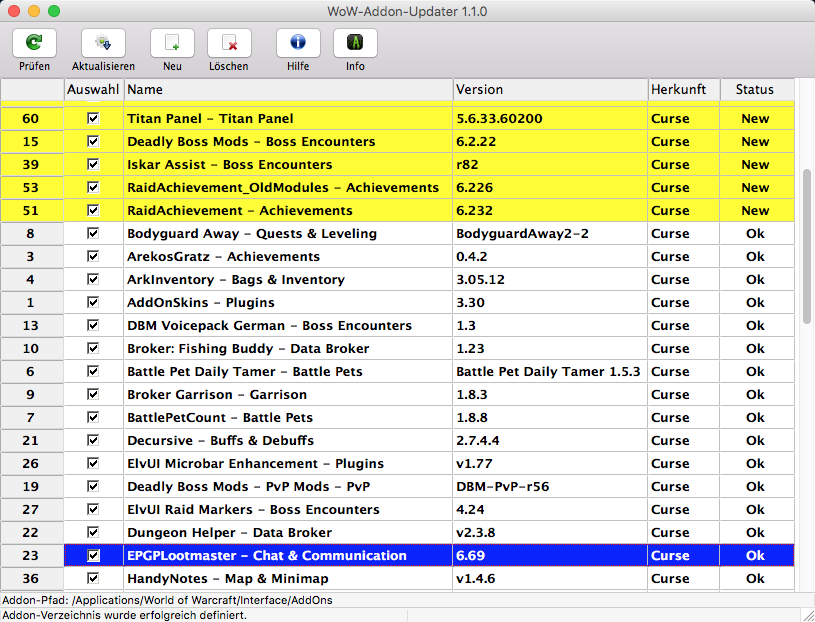Click Curse source of ArkInventory row
The height and width of the screenshot is (622, 815).
pyautogui.click(x=684, y=279)
